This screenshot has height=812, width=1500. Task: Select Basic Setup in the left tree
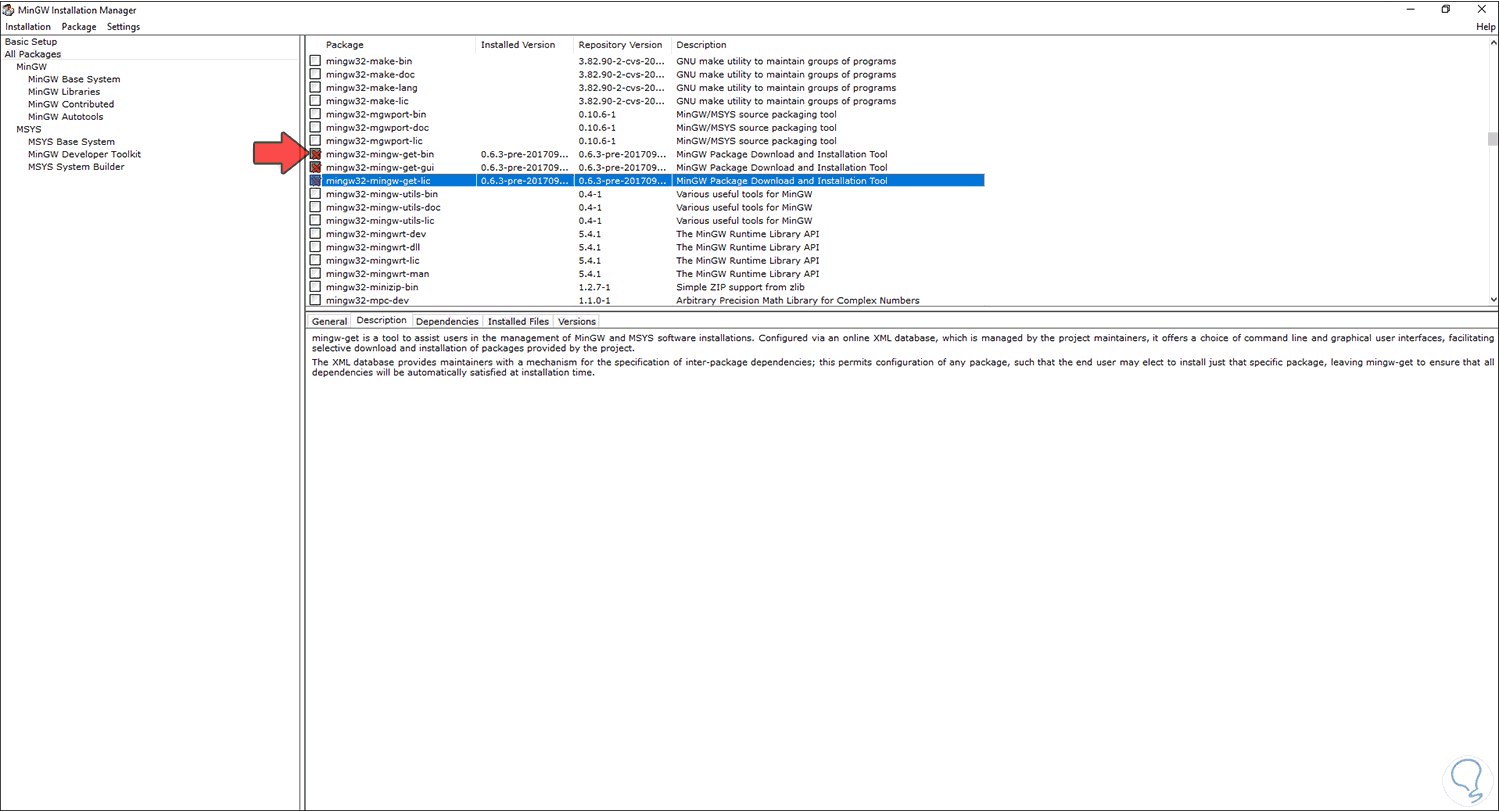(x=31, y=42)
